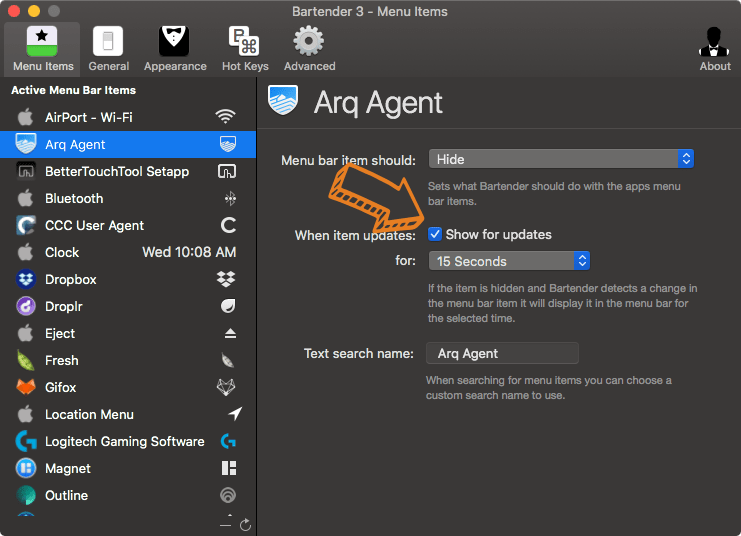Viewport: 741px width, 536px height.
Task: Select the Bluetooth list item
Action: coord(128,199)
